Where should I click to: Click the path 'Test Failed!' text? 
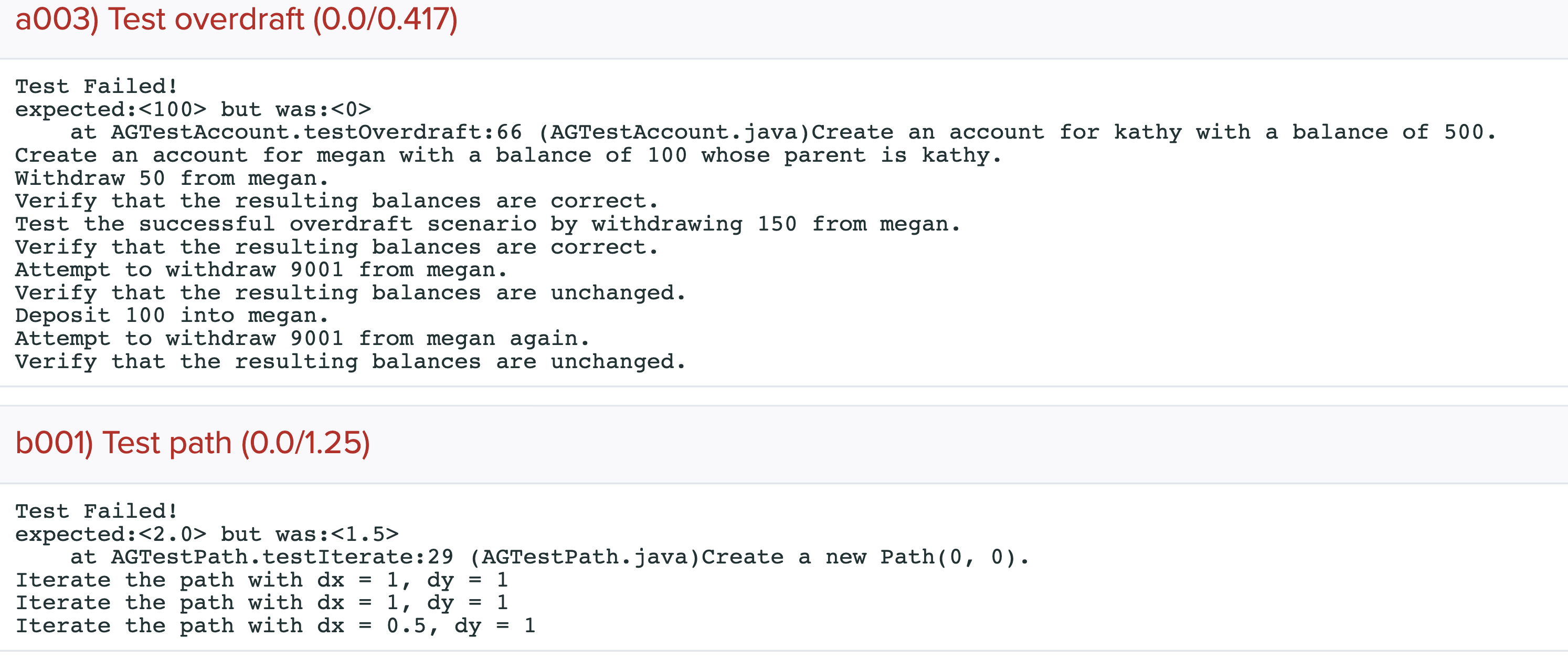[96, 511]
